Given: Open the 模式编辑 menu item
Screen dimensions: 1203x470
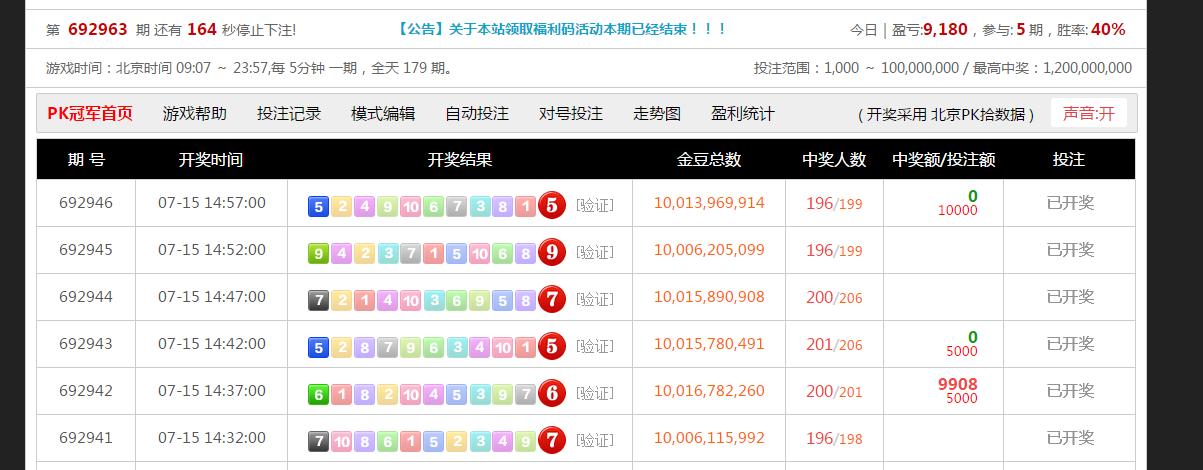Looking at the screenshot, I should pyautogui.click(x=383, y=113).
